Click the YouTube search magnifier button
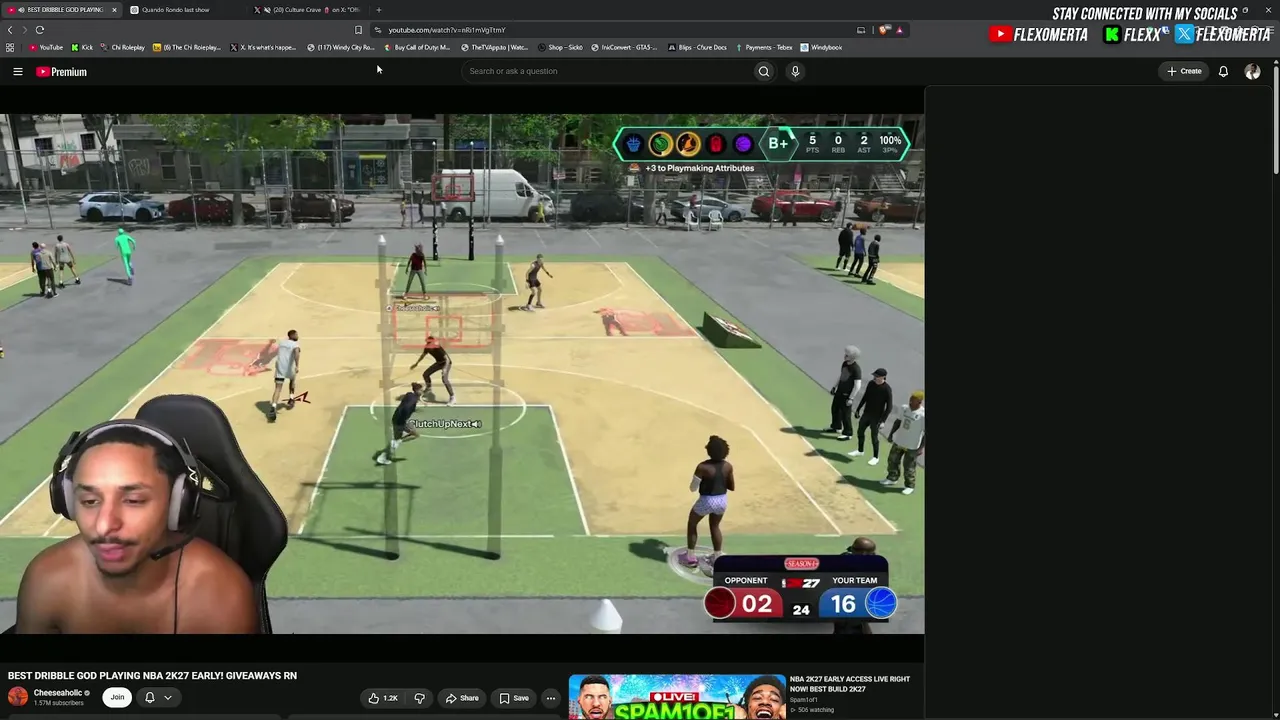 tap(764, 71)
